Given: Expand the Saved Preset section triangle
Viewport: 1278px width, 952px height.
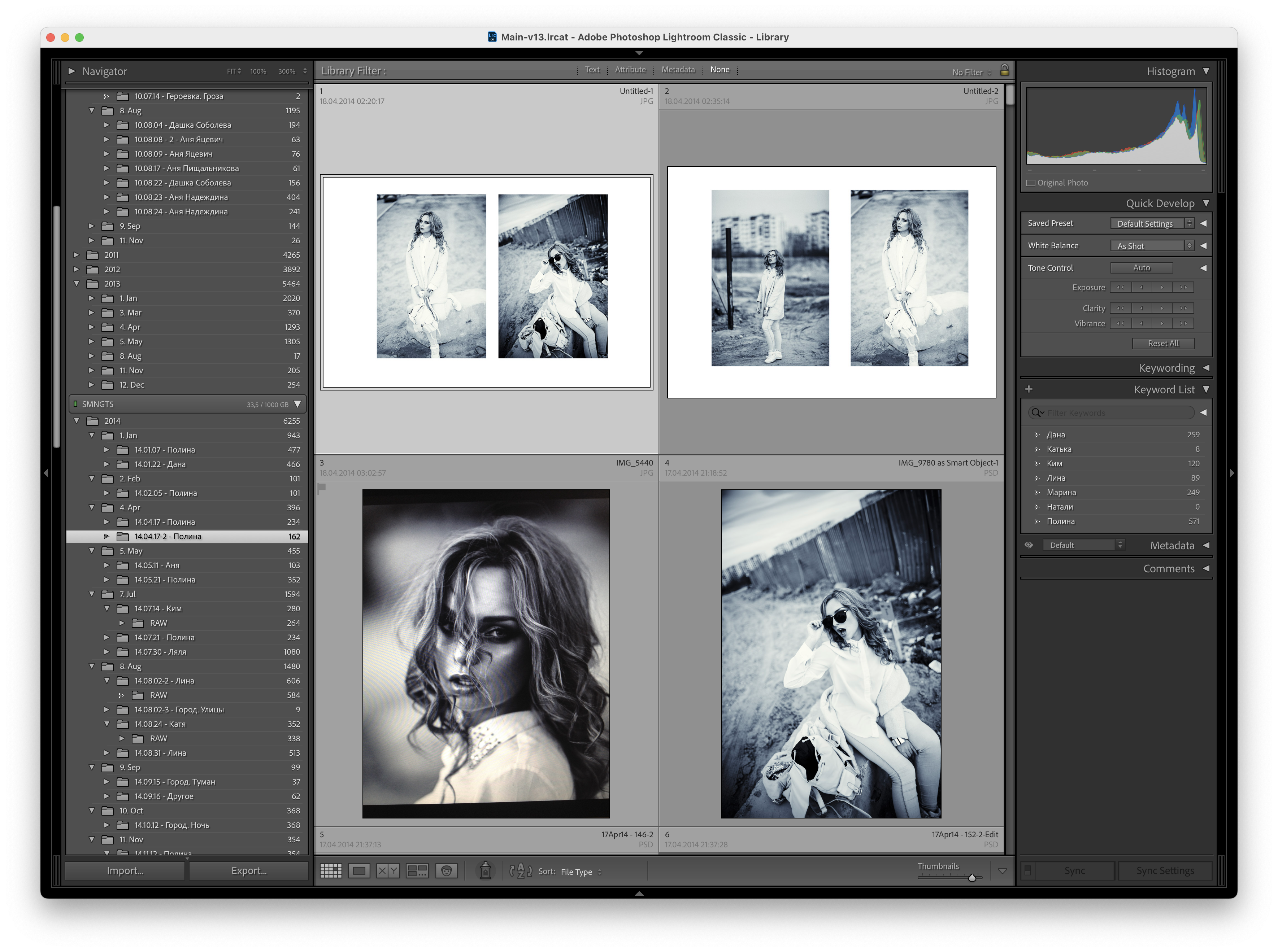Looking at the screenshot, I should pyautogui.click(x=1204, y=223).
